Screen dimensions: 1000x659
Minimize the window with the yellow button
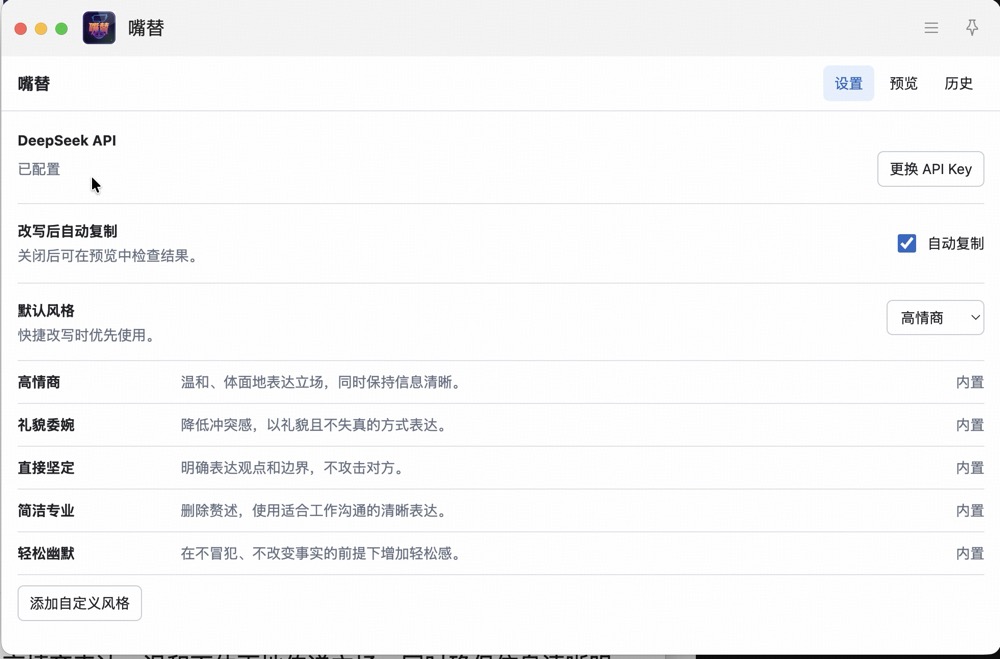(41, 29)
